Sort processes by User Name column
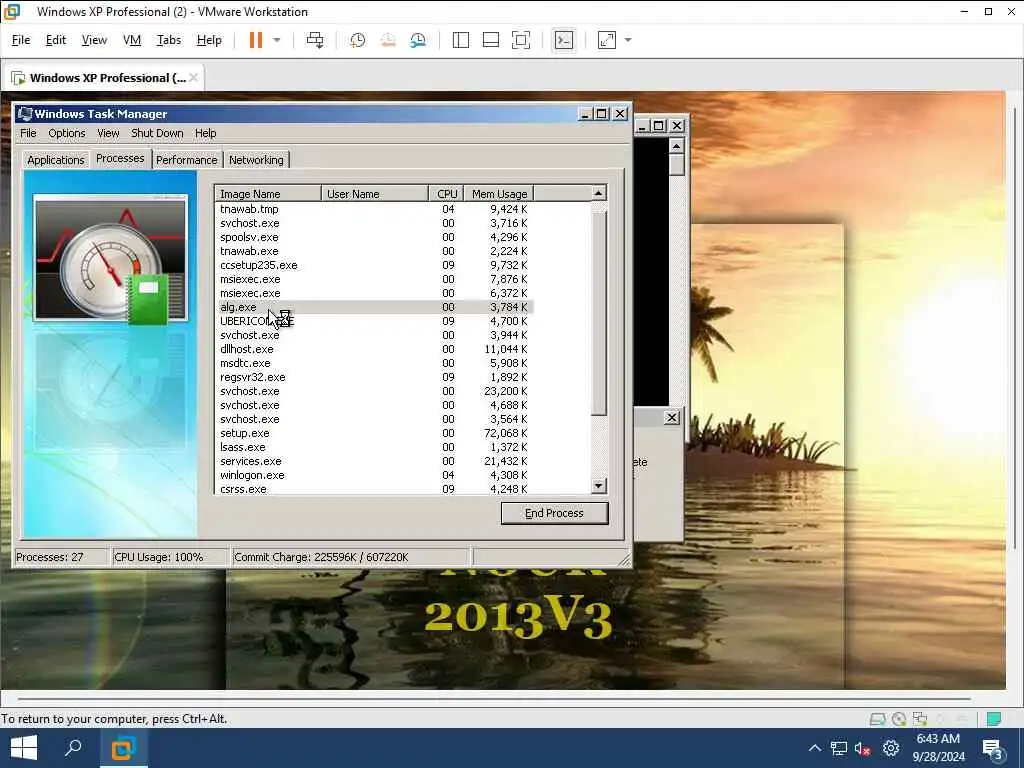Image resolution: width=1024 pixels, height=768 pixels. 375,194
